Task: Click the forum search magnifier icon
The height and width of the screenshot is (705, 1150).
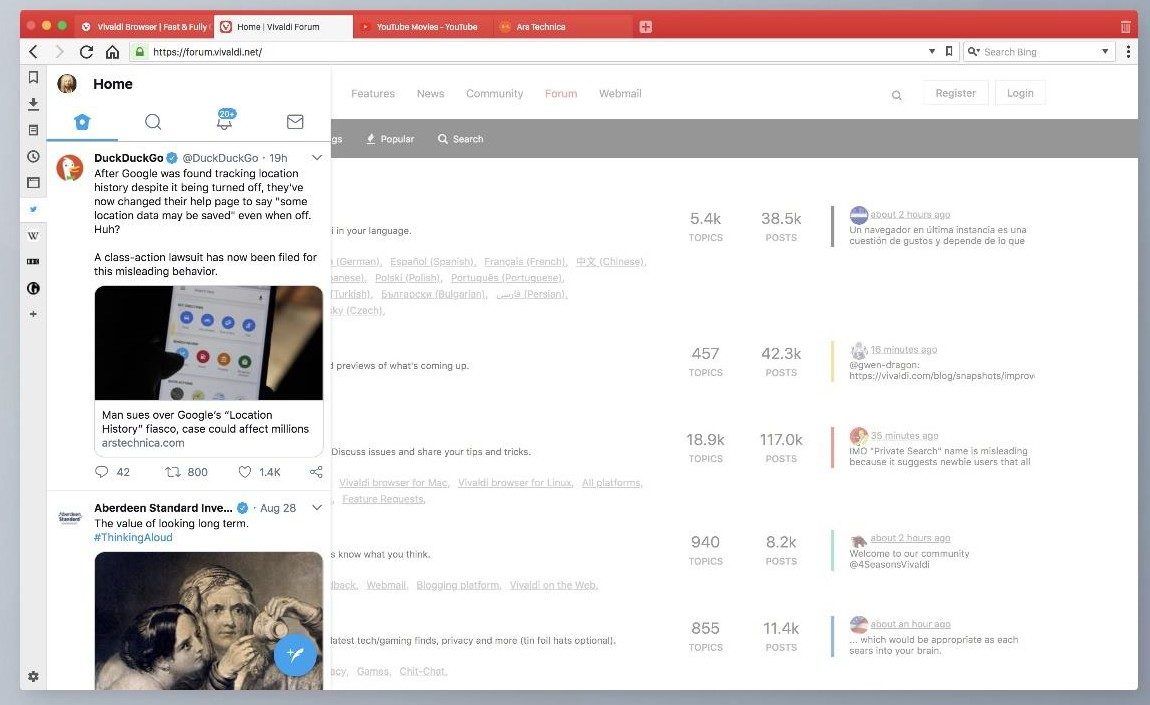Action: pyautogui.click(x=896, y=95)
